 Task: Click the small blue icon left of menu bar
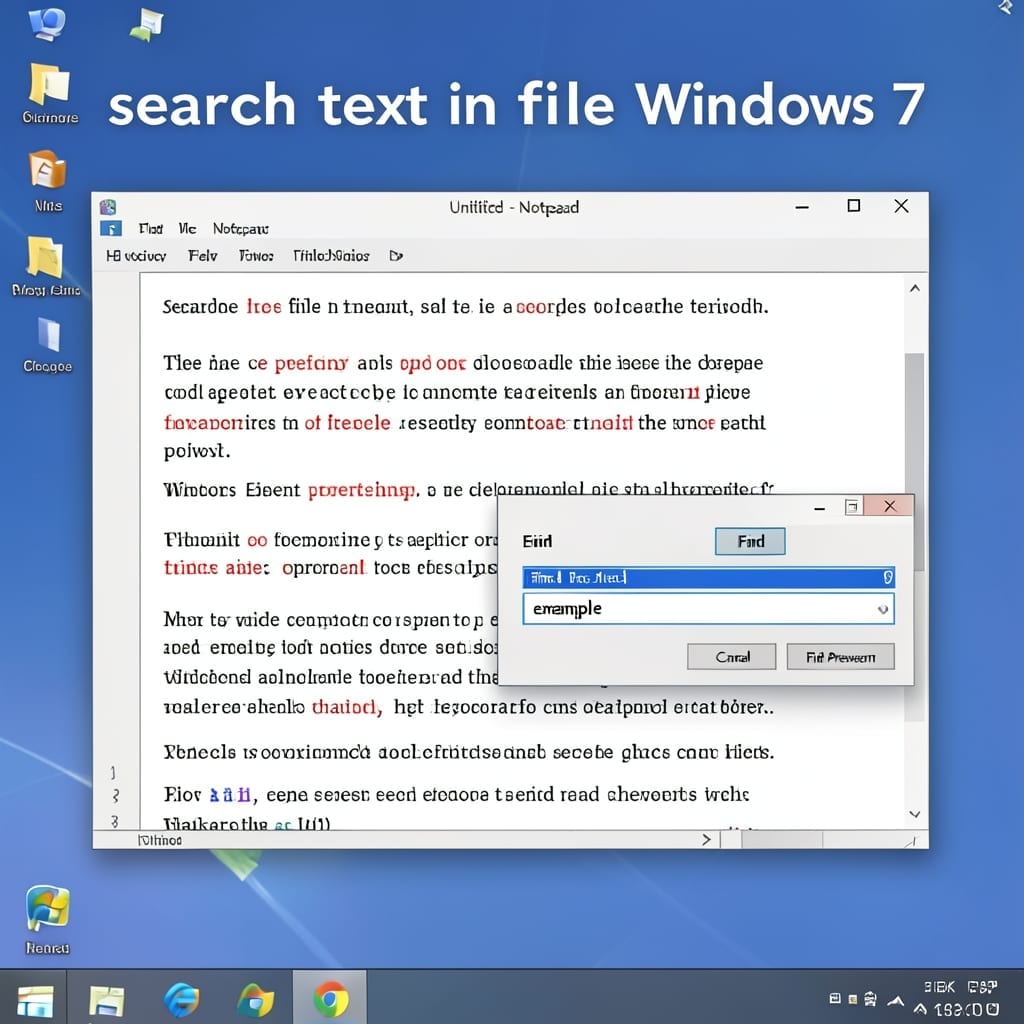[111, 229]
